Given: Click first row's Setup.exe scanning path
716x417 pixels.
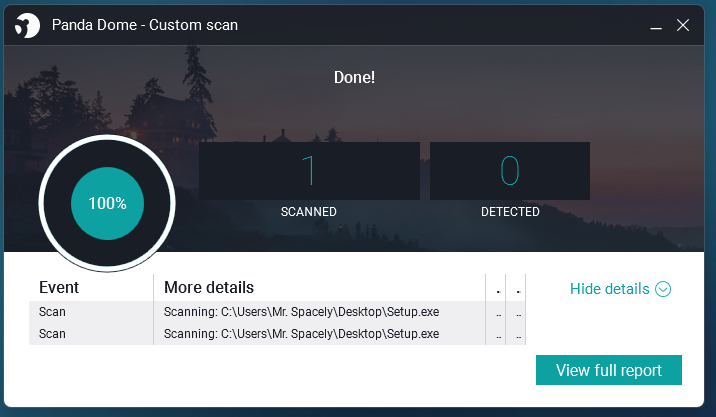Looking at the screenshot, I should (x=301, y=312).
